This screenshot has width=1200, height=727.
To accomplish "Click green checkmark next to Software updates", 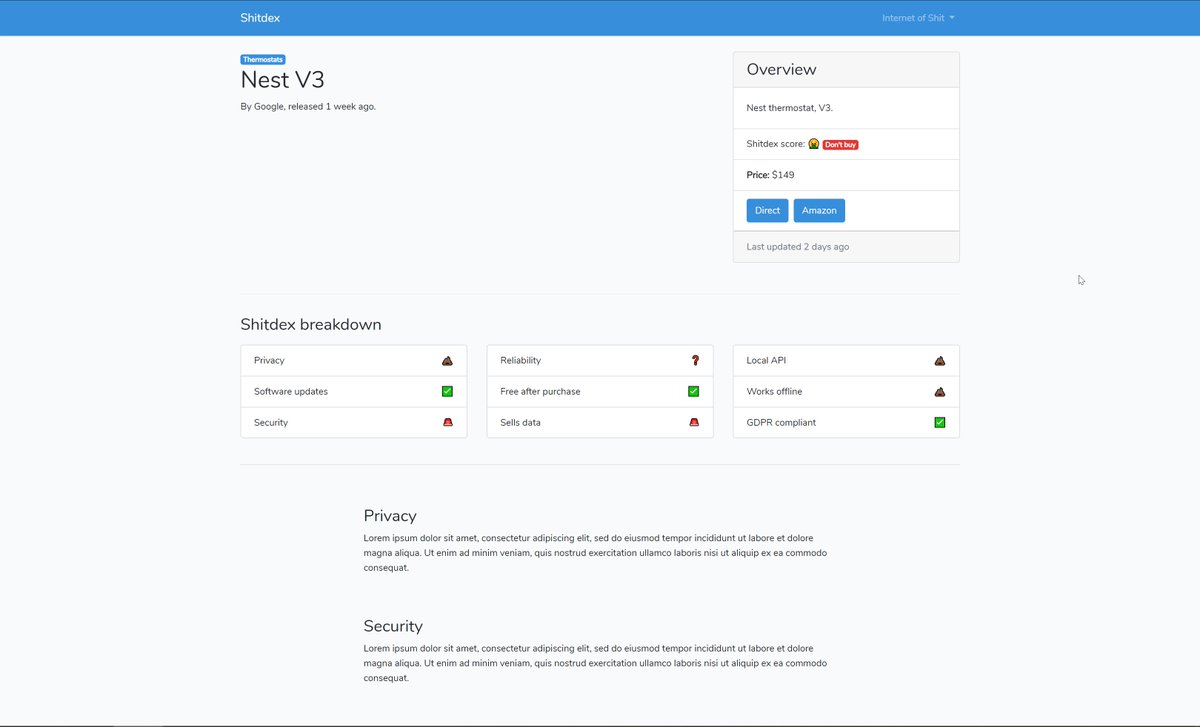I will point(447,391).
